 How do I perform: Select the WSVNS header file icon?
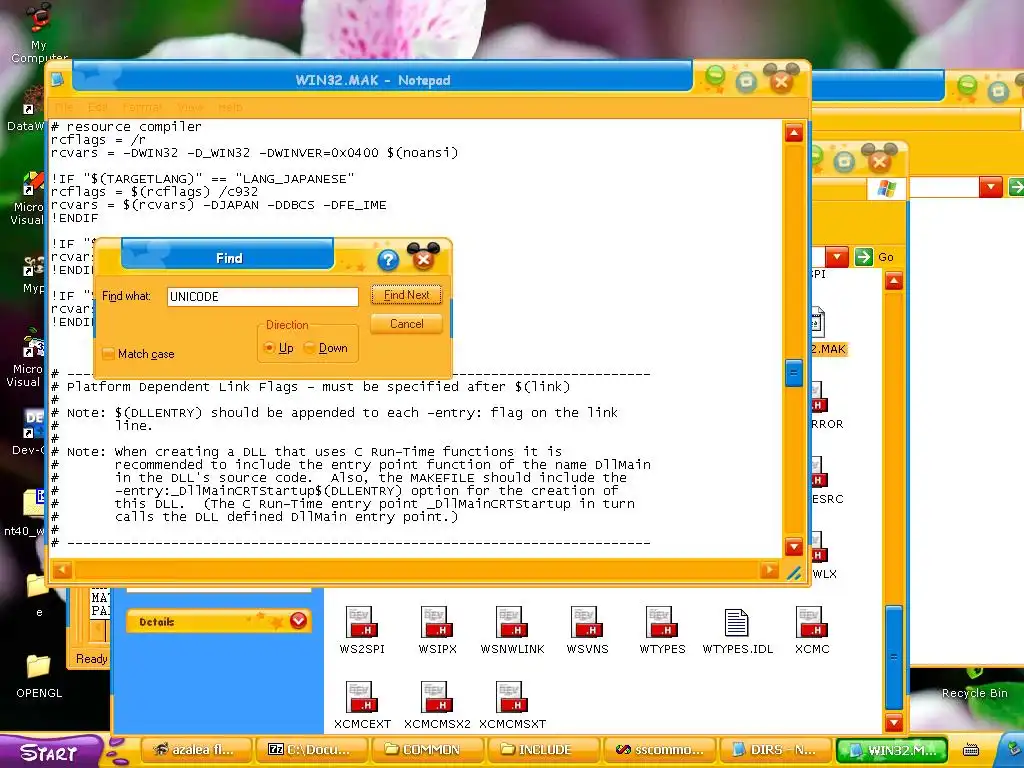[587, 630]
